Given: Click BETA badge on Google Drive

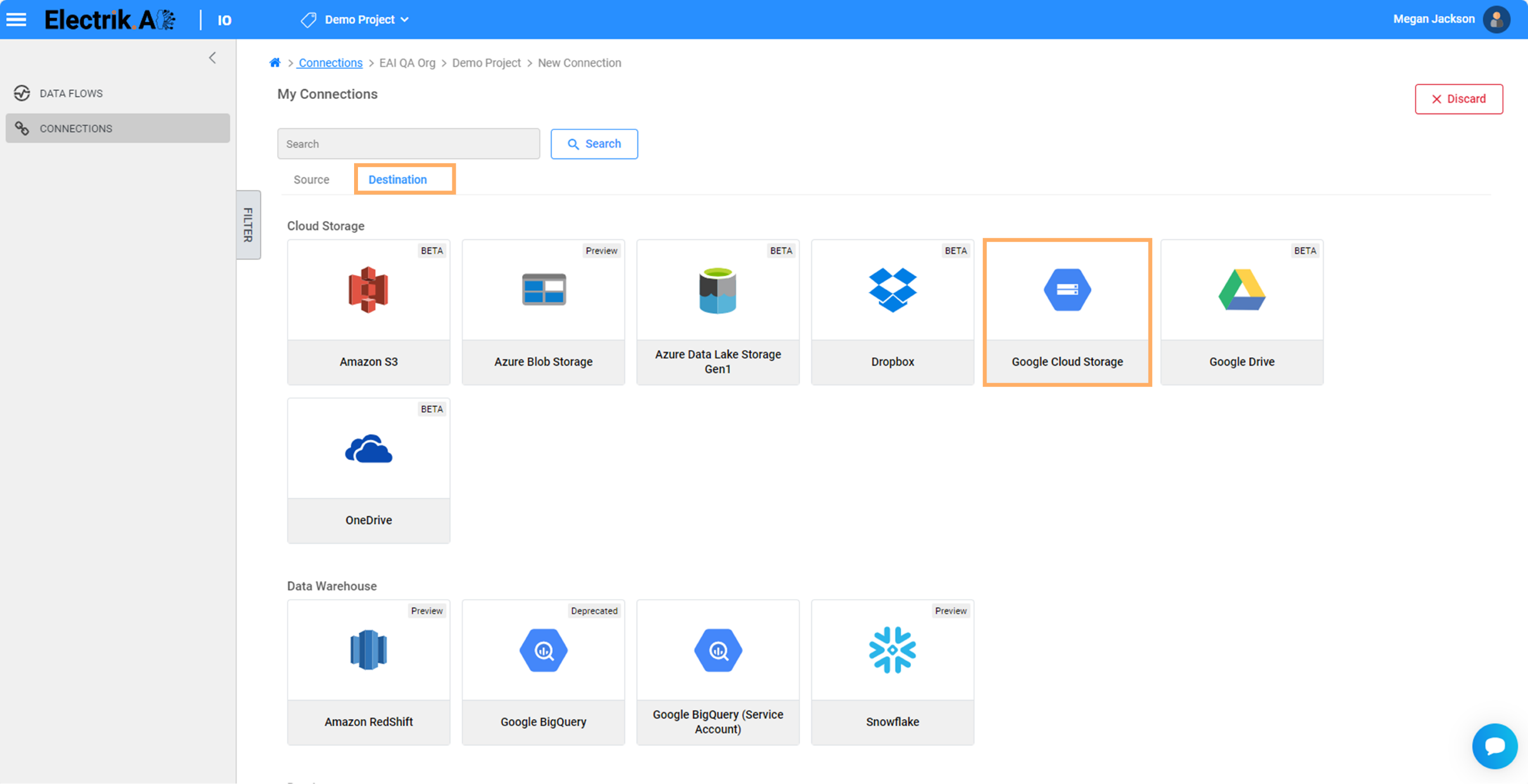Looking at the screenshot, I should tap(1305, 251).
